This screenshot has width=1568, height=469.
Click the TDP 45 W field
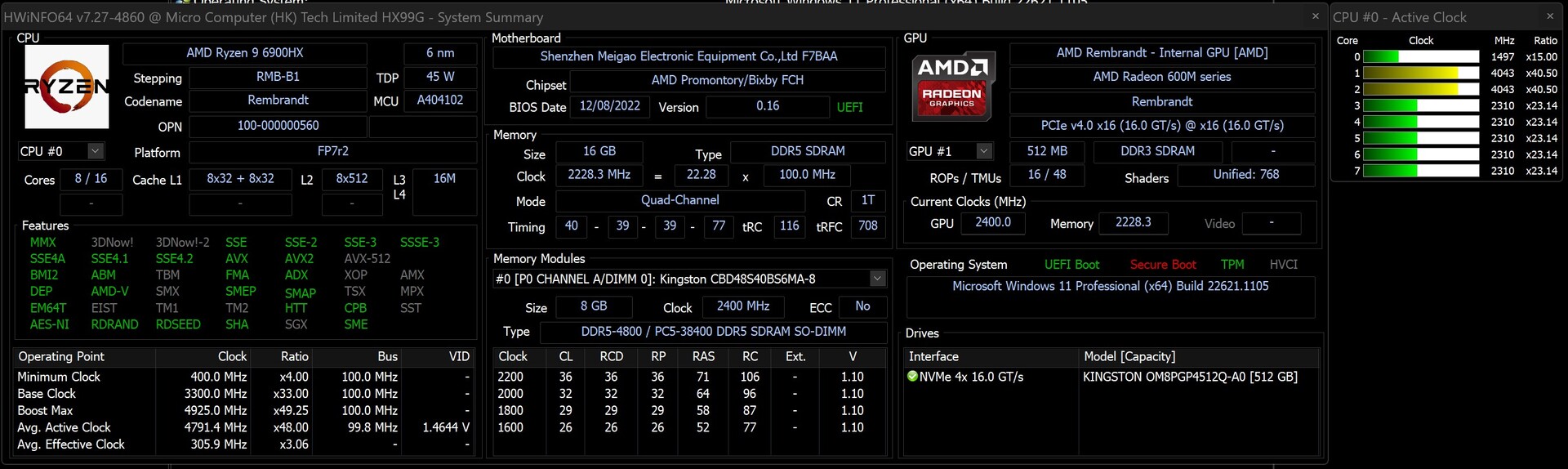pos(440,77)
